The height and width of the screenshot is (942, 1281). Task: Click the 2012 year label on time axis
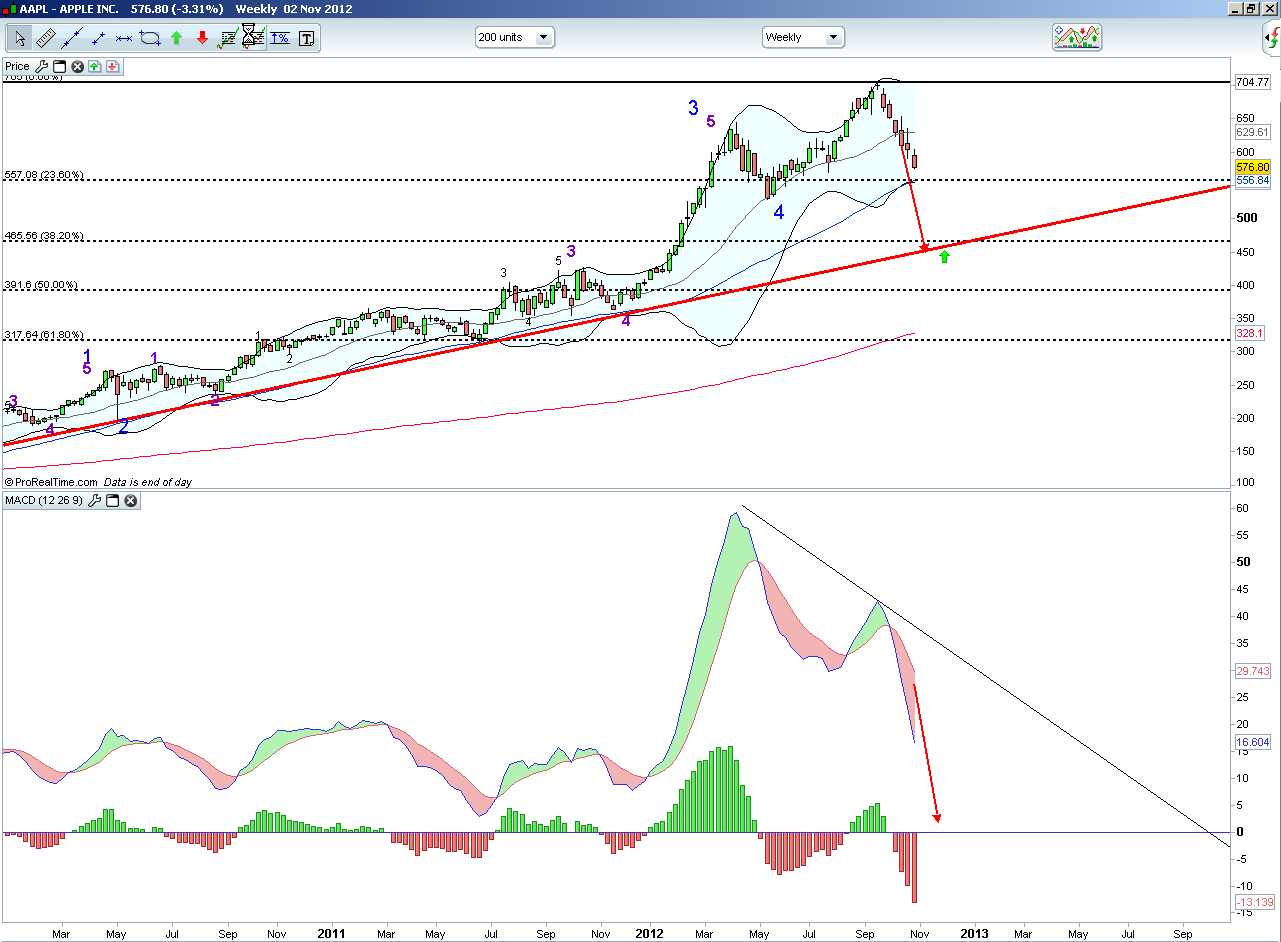tap(651, 934)
